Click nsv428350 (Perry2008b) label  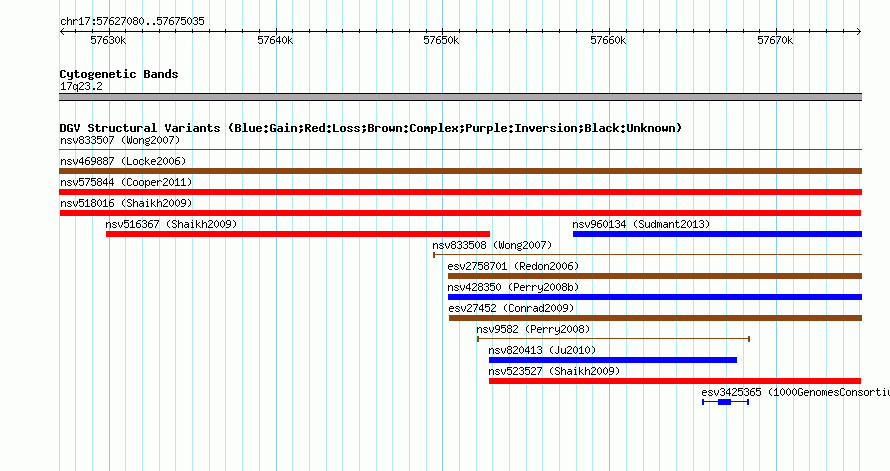point(513,287)
